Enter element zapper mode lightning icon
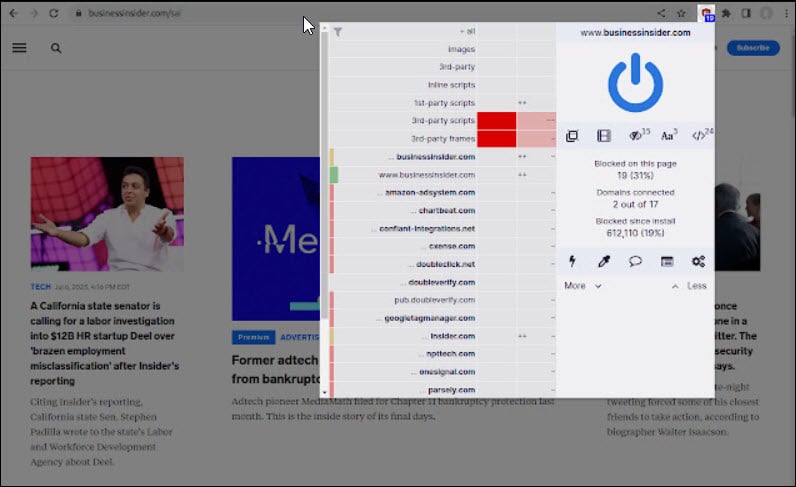Screen dimensions: 796x487 tap(572, 261)
